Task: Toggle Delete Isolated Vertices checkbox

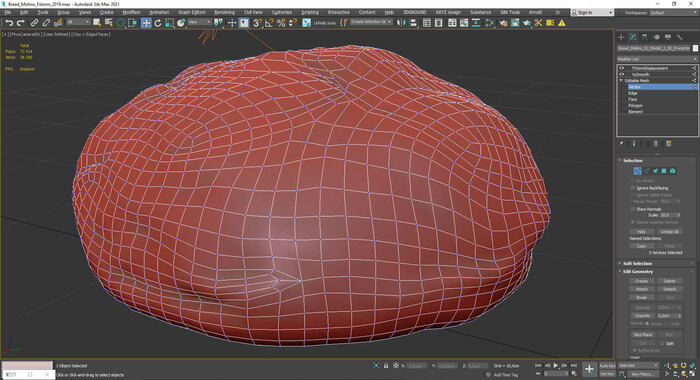Action: (x=633, y=222)
